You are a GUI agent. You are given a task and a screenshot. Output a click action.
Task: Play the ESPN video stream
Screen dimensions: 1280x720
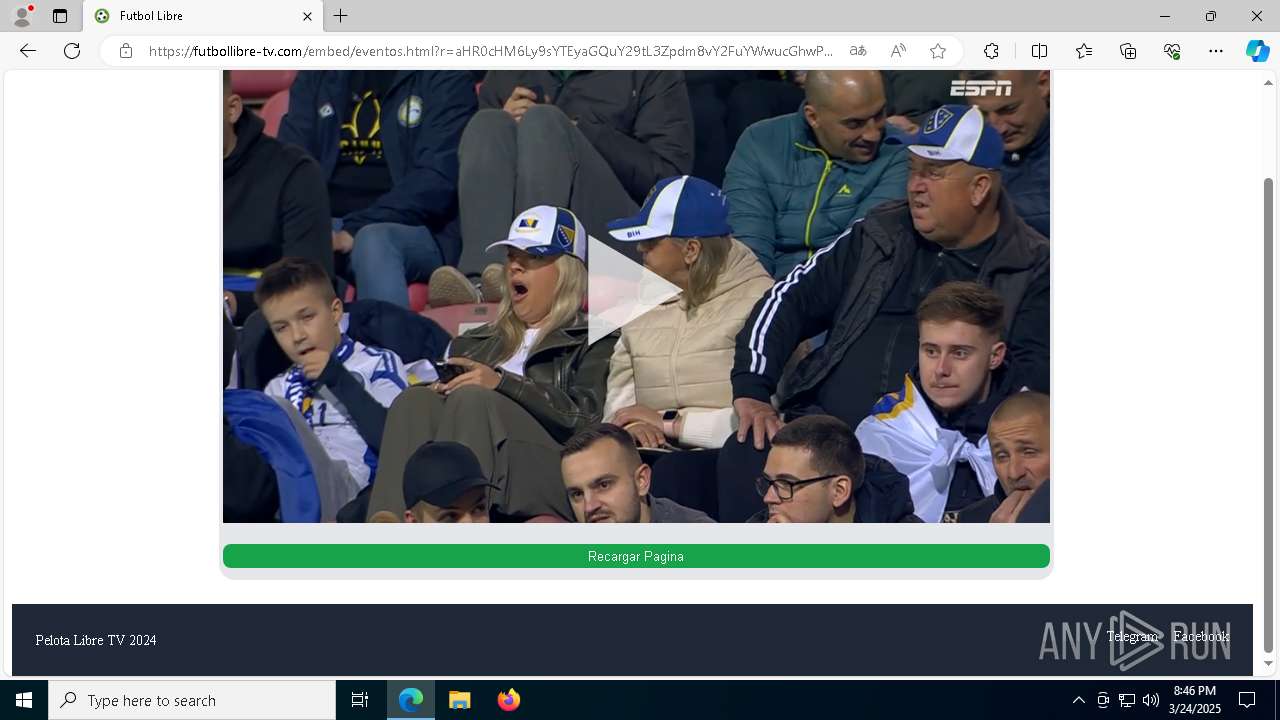pos(634,291)
